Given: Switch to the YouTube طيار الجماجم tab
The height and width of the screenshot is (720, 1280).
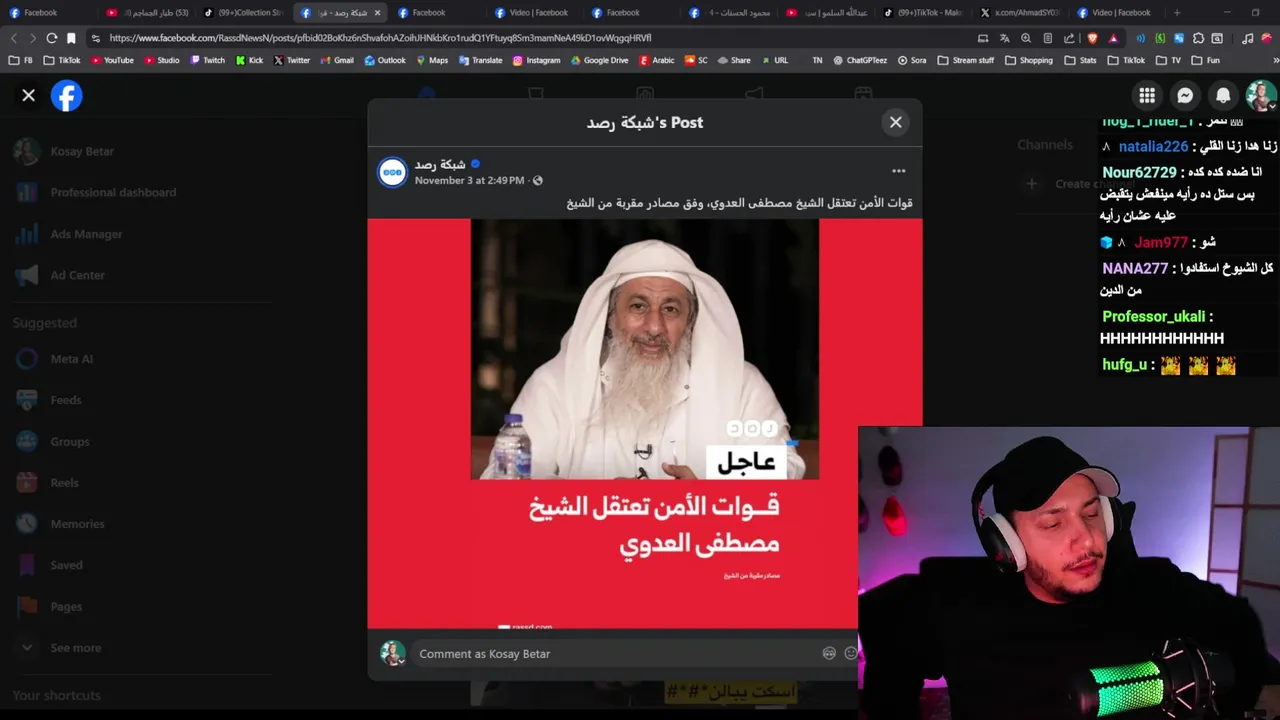Looking at the screenshot, I should pos(147,13).
